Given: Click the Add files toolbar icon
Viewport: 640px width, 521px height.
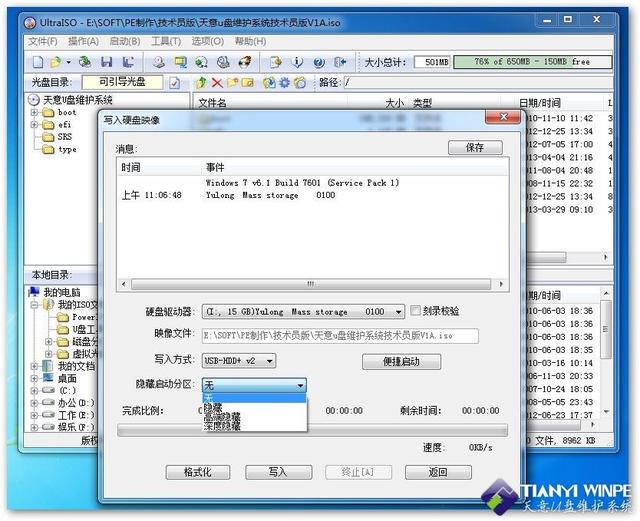Looking at the screenshot, I should point(276,62).
